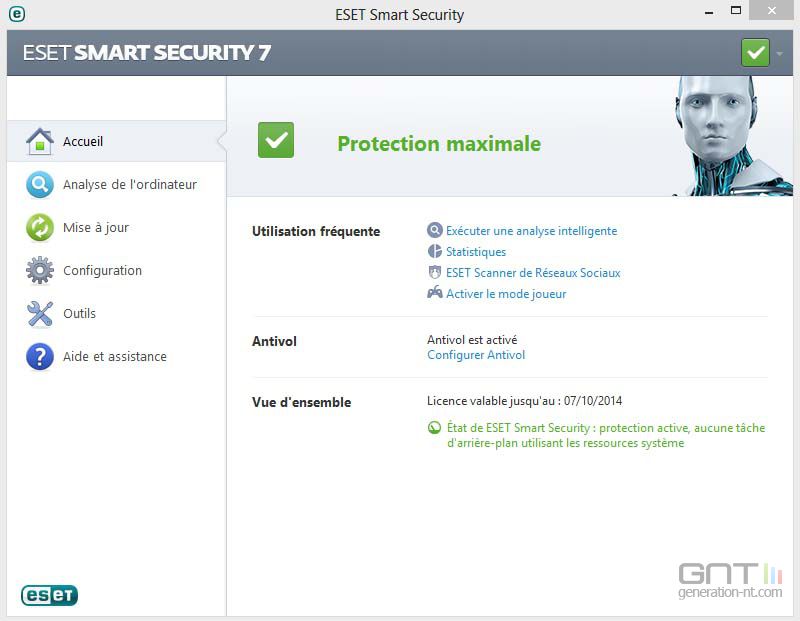This screenshot has width=800, height=621.
Task: Click the green protection status checkmark in header
Action: tap(755, 53)
